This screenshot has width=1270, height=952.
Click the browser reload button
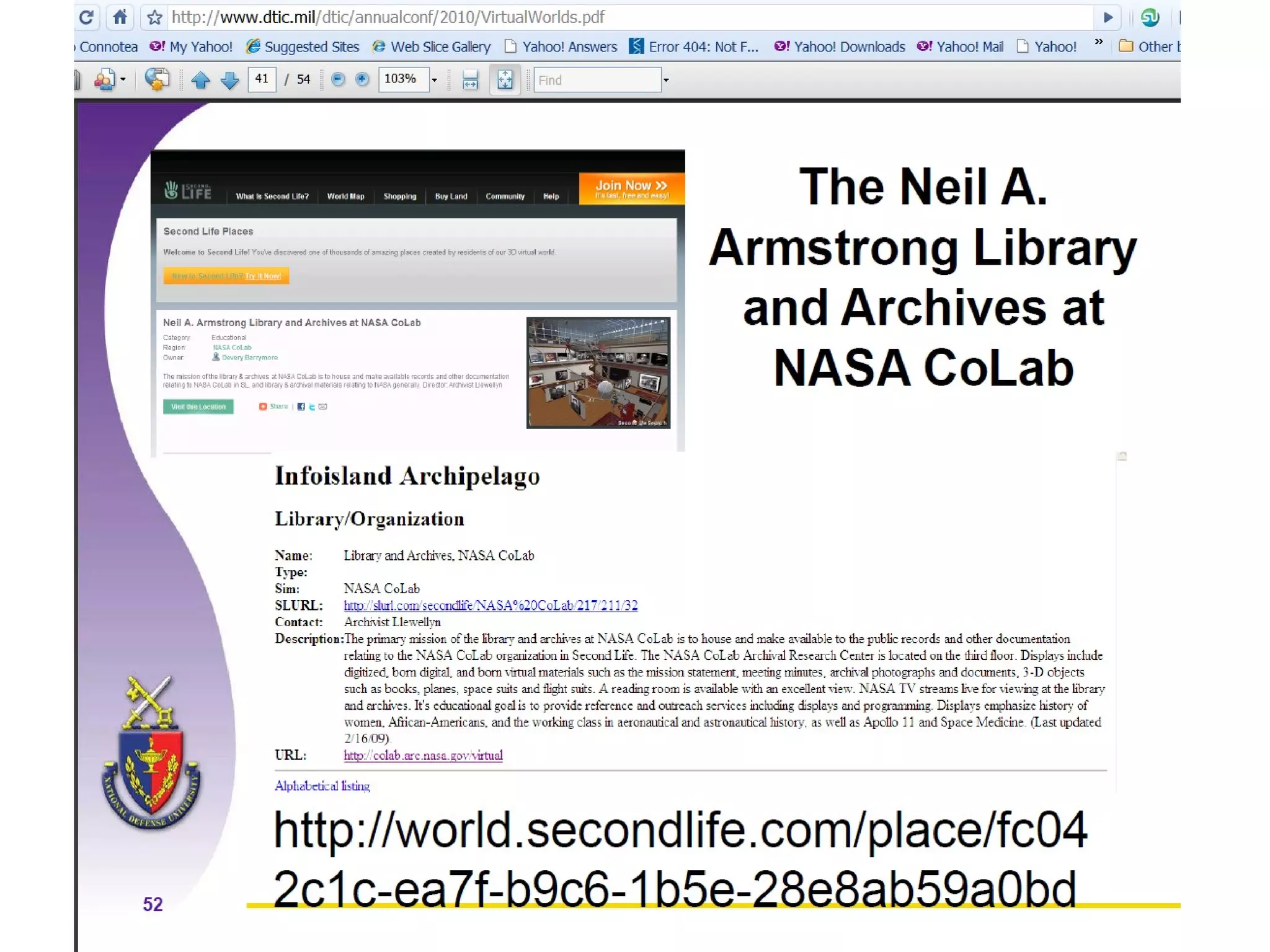(87, 17)
